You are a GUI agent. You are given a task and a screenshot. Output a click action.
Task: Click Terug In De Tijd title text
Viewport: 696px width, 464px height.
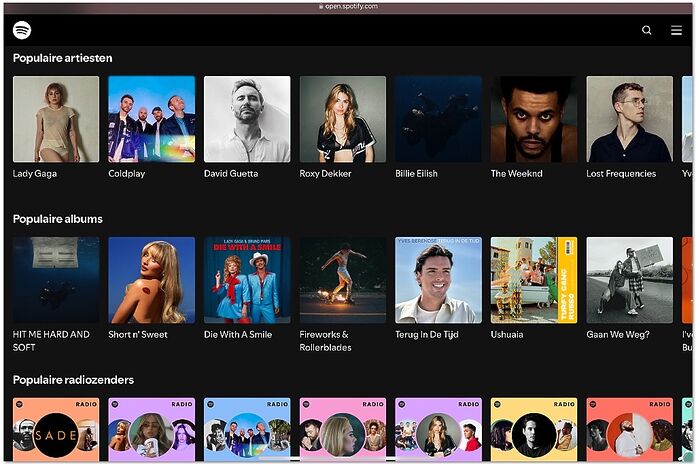click(427, 334)
